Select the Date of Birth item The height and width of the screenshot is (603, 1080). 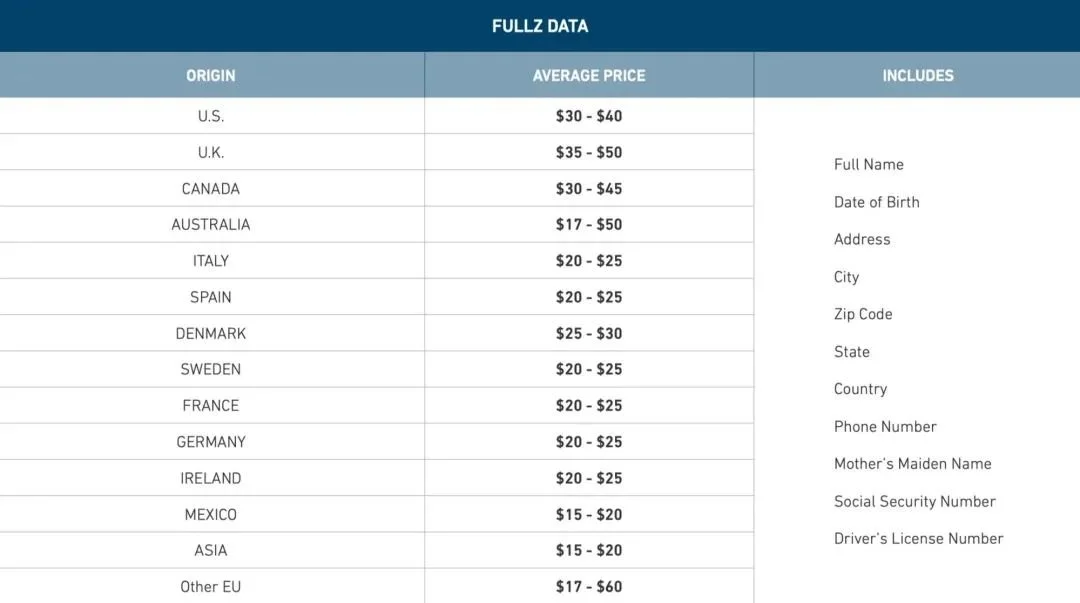click(x=876, y=202)
